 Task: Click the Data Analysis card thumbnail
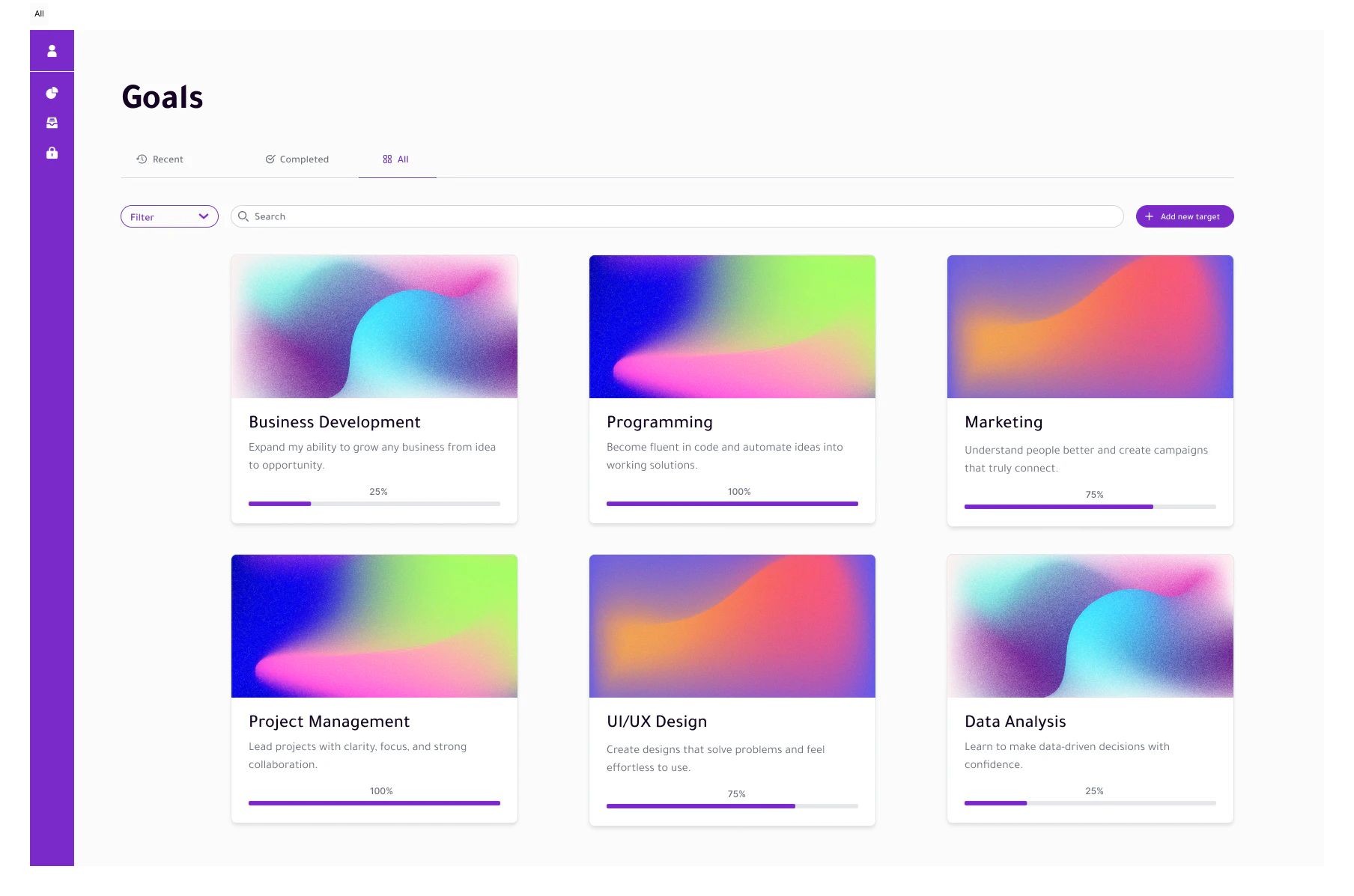tap(1090, 626)
